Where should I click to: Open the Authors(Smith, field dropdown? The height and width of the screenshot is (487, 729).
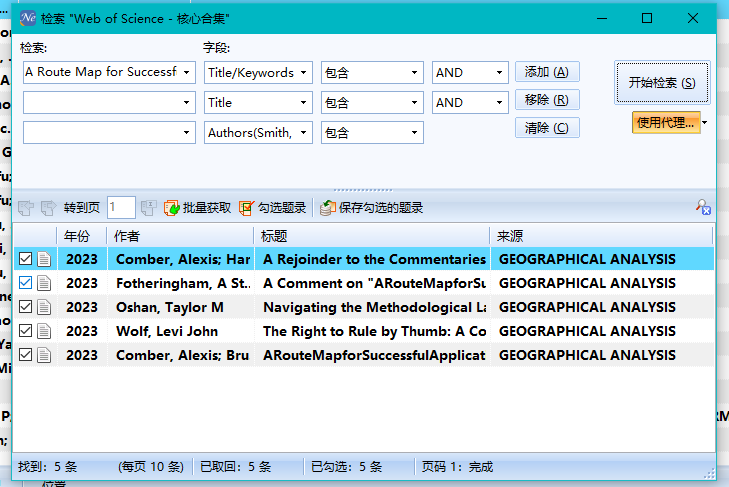pos(304,133)
